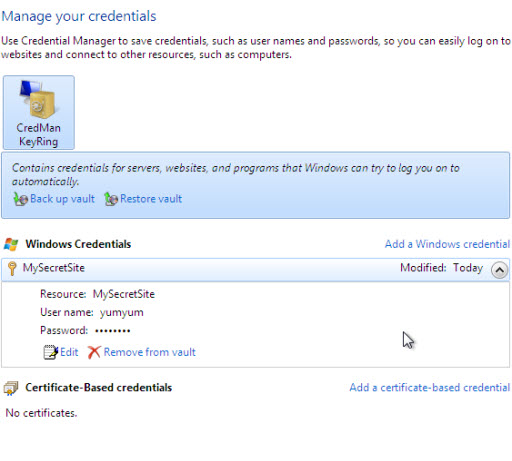Add a Windows credential
This screenshot has width=512, height=461.
click(447, 244)
